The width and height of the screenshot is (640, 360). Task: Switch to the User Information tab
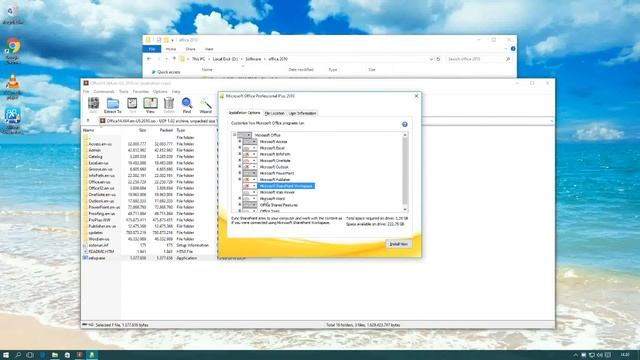[x=302, y=113]
